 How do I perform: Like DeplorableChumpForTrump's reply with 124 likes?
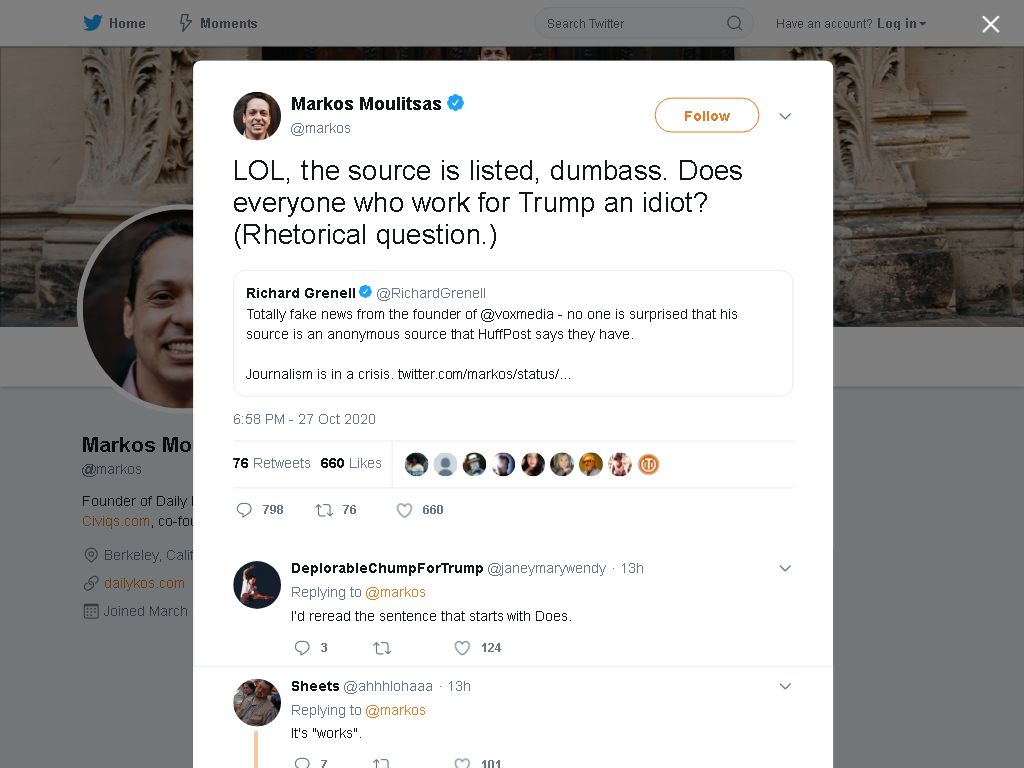462,648
